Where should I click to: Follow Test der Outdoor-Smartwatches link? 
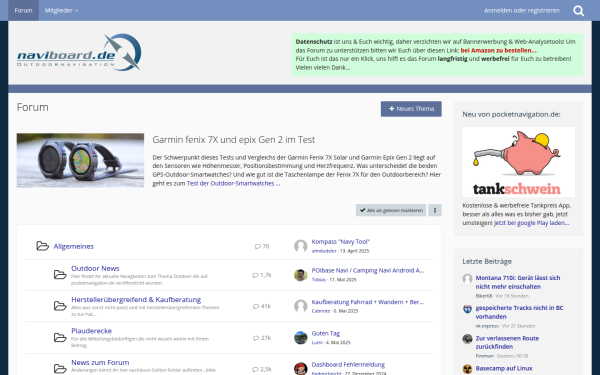[233, 183]
